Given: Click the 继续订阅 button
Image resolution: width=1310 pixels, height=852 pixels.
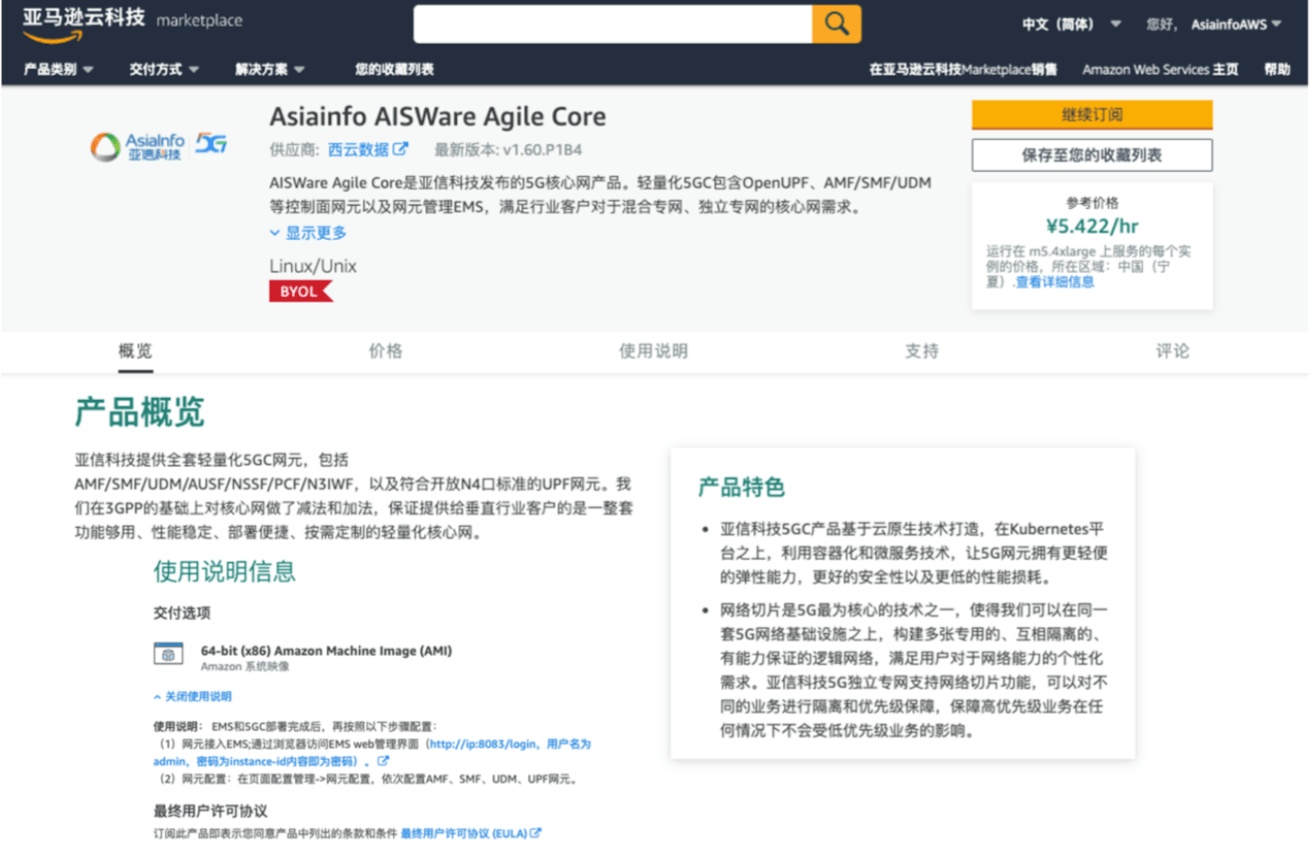Looking at the screenshot, I should click(1092, 115).
